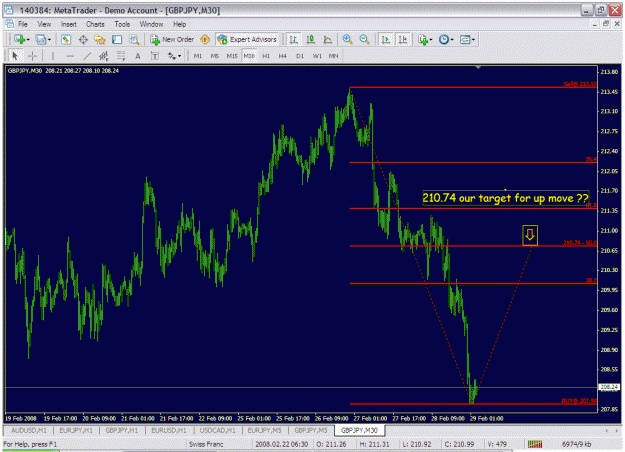Screen dimensions: 625x452
Task: Toggle chart Auto Scroll
Action: tap(385, 39)
